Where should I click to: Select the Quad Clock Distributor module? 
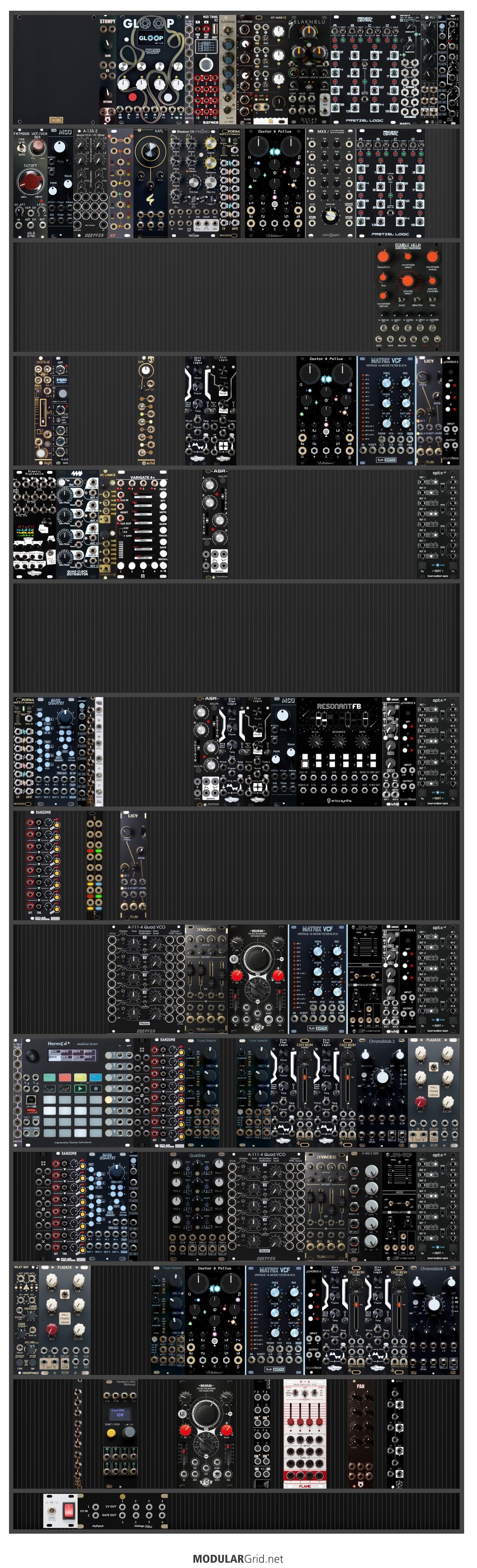point(77,524)
